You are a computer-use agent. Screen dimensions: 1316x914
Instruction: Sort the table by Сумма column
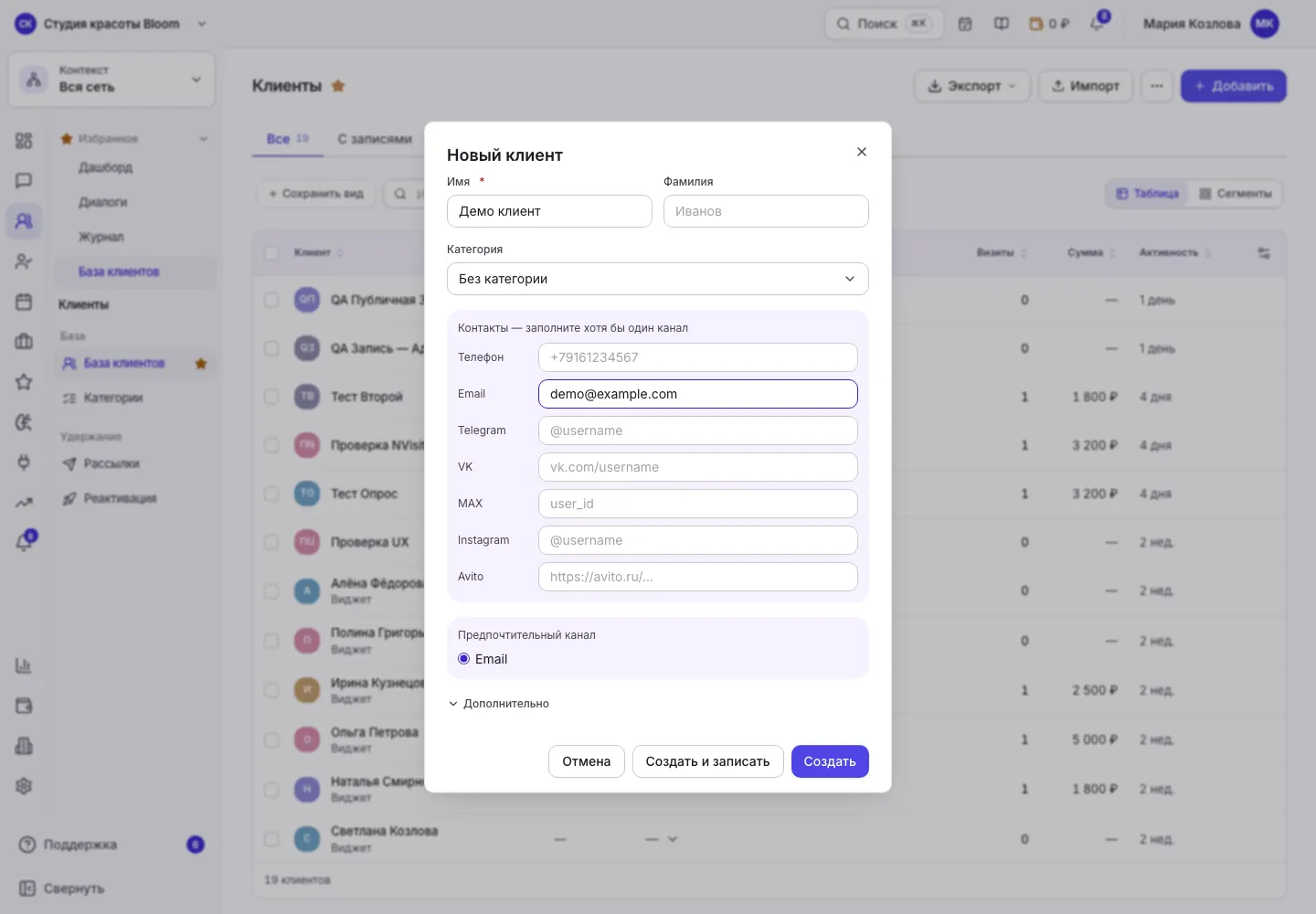click(1091, 252)
